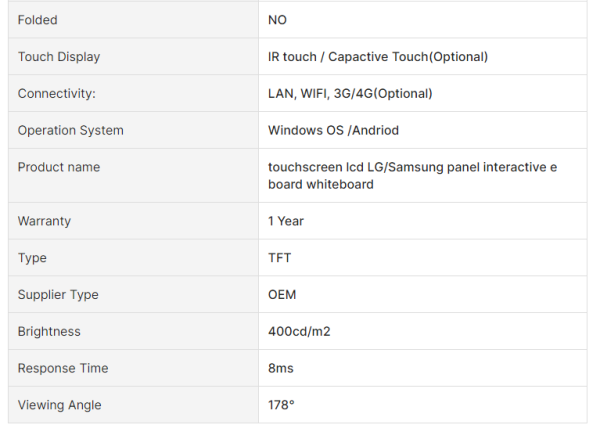Click the 'Folded' label cell
This screenshot has height=432, width=600.
point(37,20)
